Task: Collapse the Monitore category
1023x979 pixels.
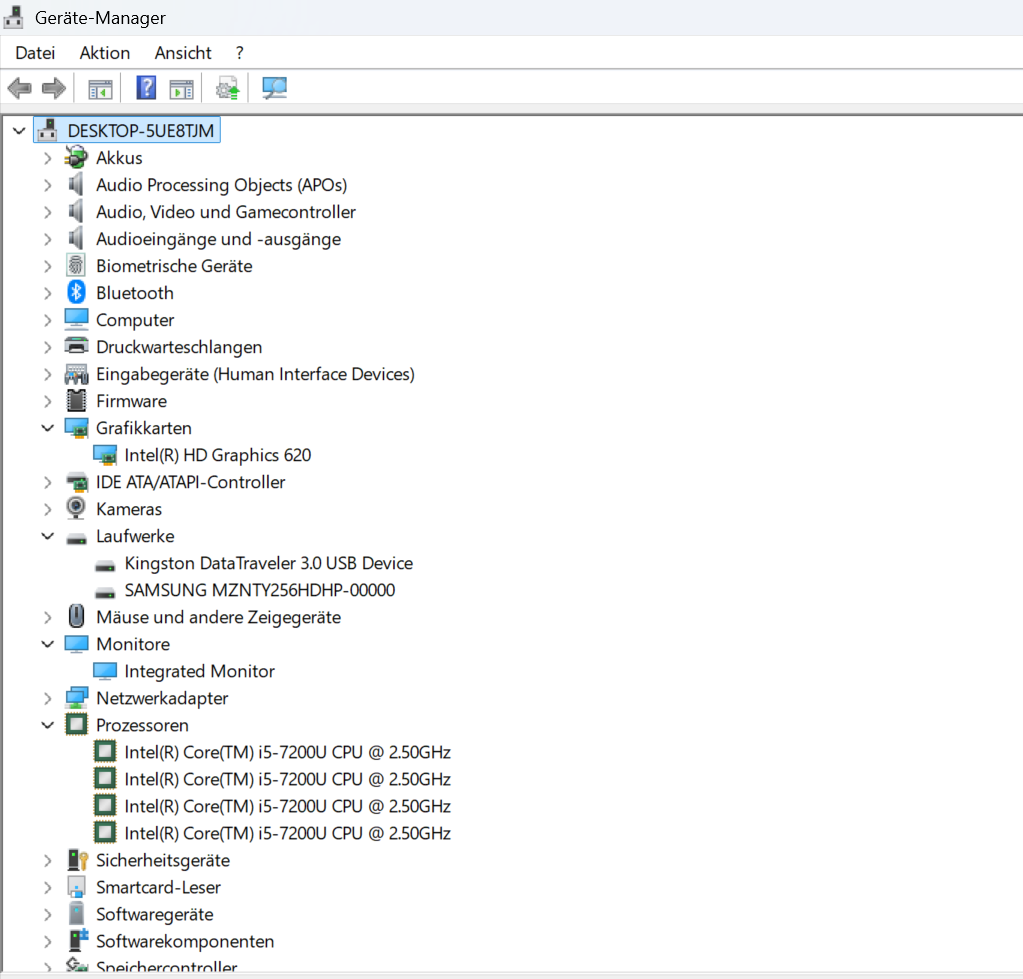Action: click(x=48, y=644)
